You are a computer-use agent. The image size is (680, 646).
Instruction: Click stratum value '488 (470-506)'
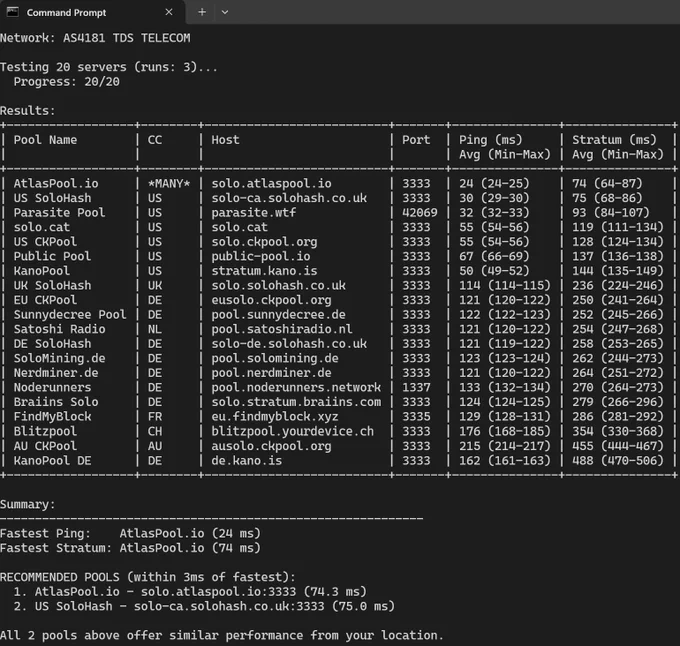[618, 461]
